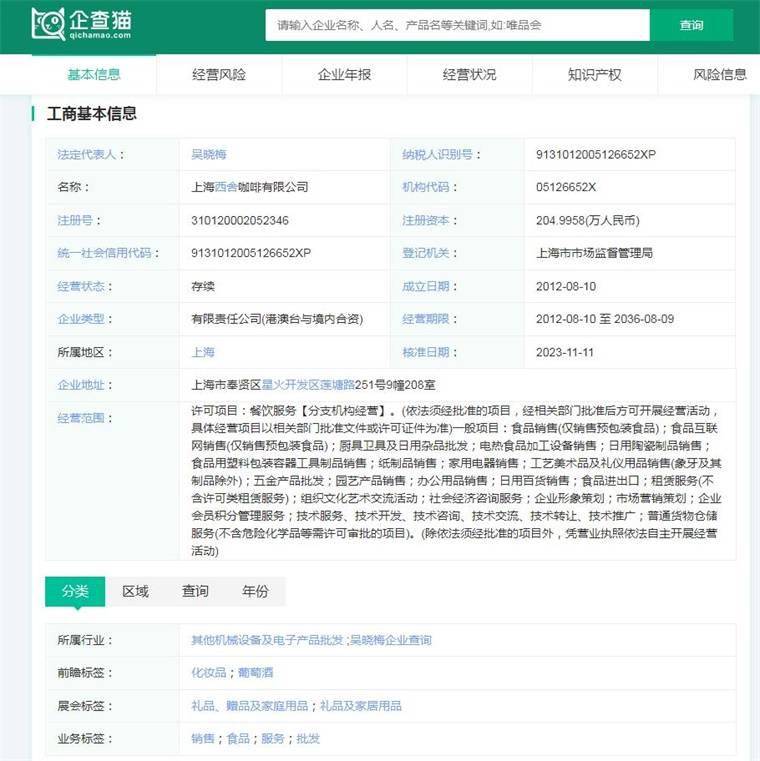Screen dimensions: 760x761
Task: Click the 吴晓梅企业查询 link
Action: (391, 640)
